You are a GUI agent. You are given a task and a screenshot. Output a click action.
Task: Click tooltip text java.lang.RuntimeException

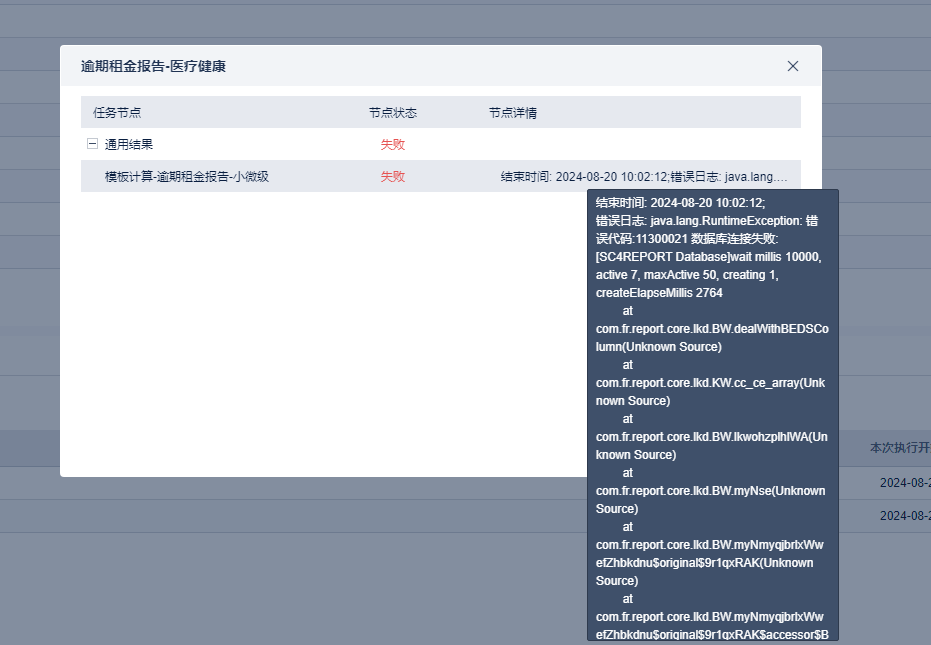pos(726,220)
